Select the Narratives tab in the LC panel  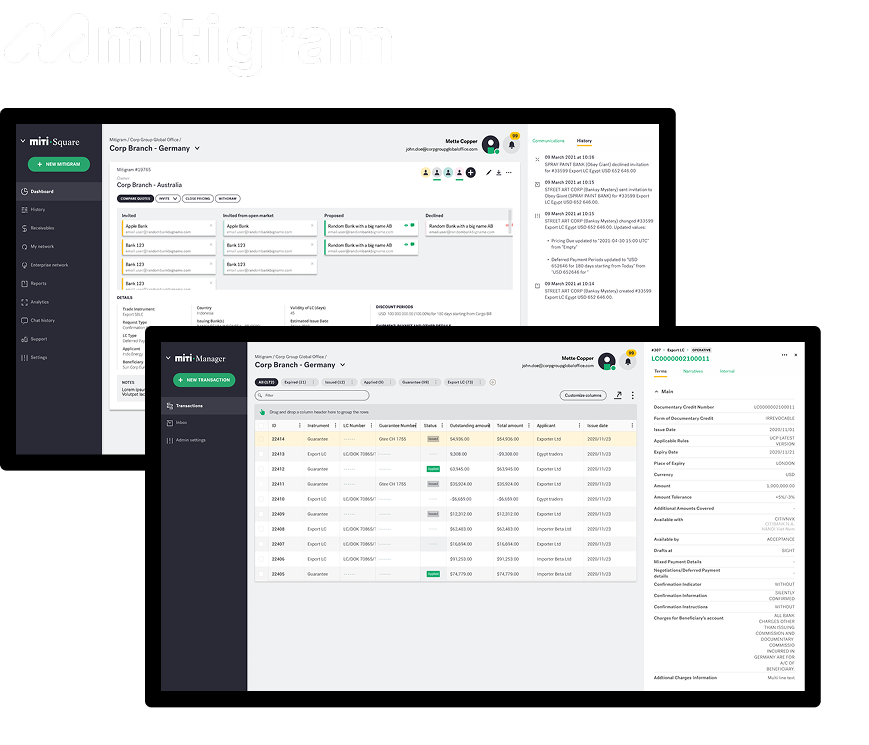[x=693, y=371]
